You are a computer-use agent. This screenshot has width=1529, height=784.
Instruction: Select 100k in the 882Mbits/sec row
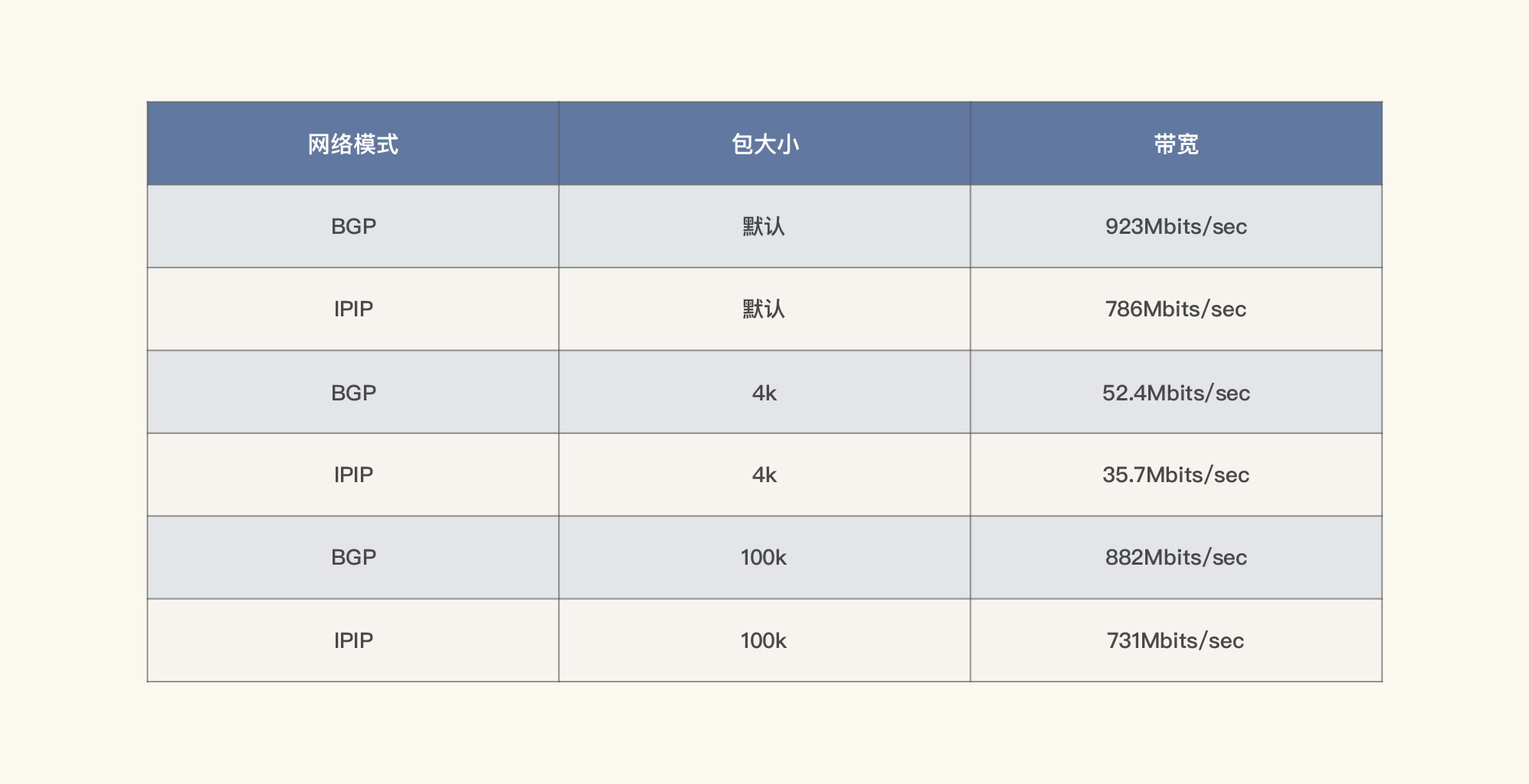[764, 558]
